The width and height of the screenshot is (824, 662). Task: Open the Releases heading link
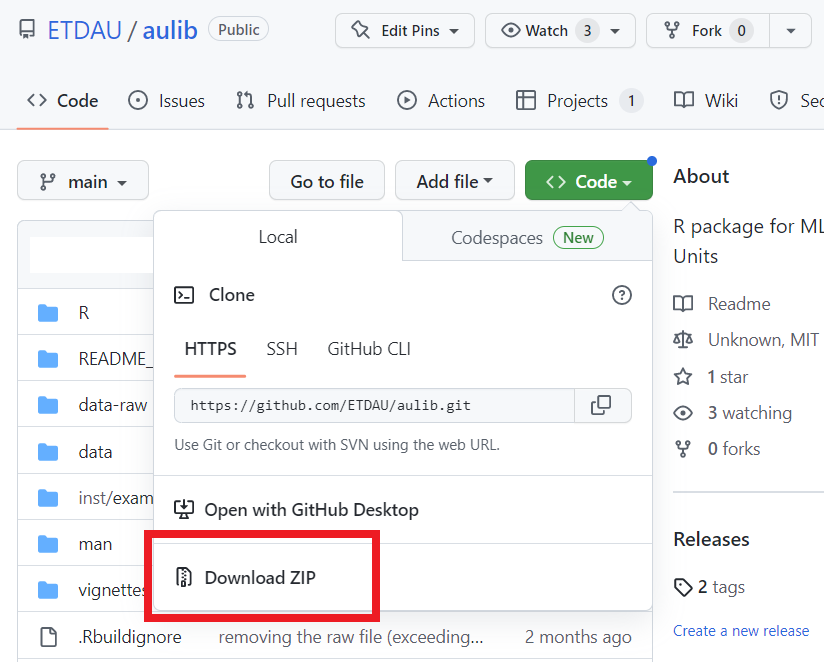tap(712, 539)
